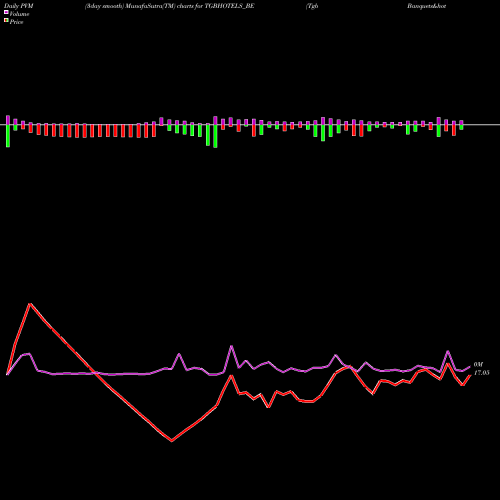Click the MunafaSutra charts TGBHOTELS_BE heading

tap(170, 6)
